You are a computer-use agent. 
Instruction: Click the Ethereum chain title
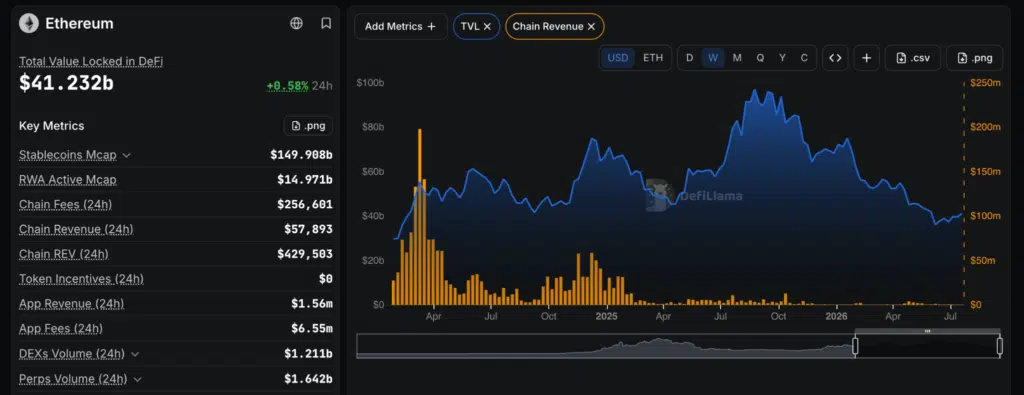click(79, 24)
